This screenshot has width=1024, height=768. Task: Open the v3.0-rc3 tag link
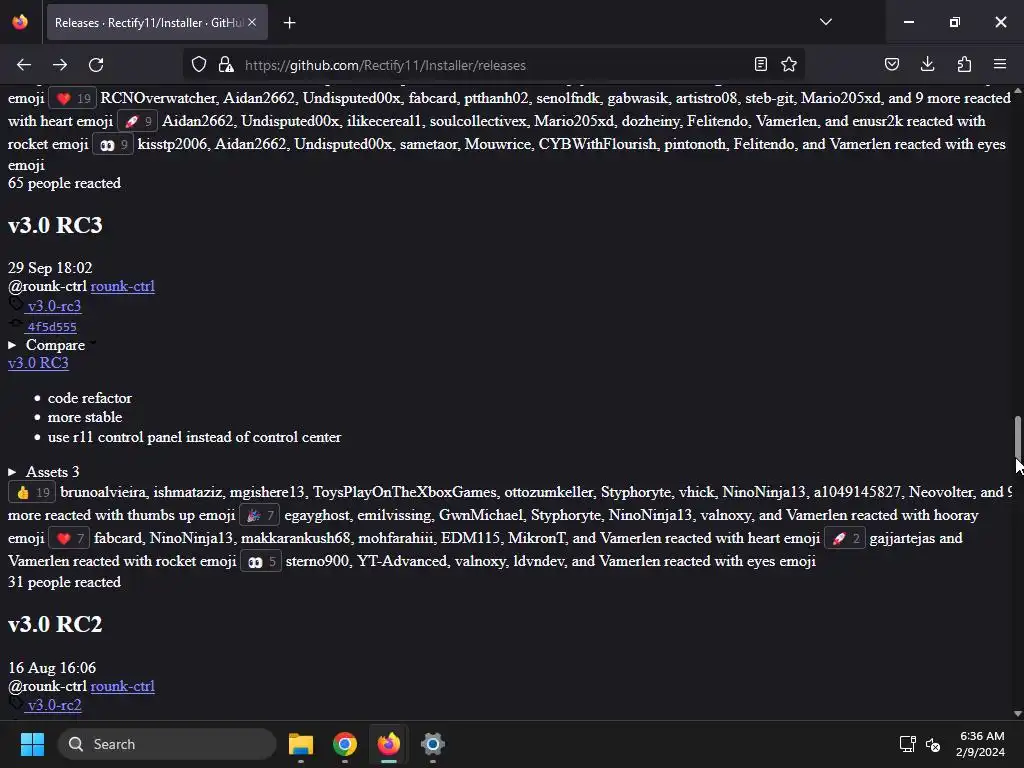[x=54, y=306]
